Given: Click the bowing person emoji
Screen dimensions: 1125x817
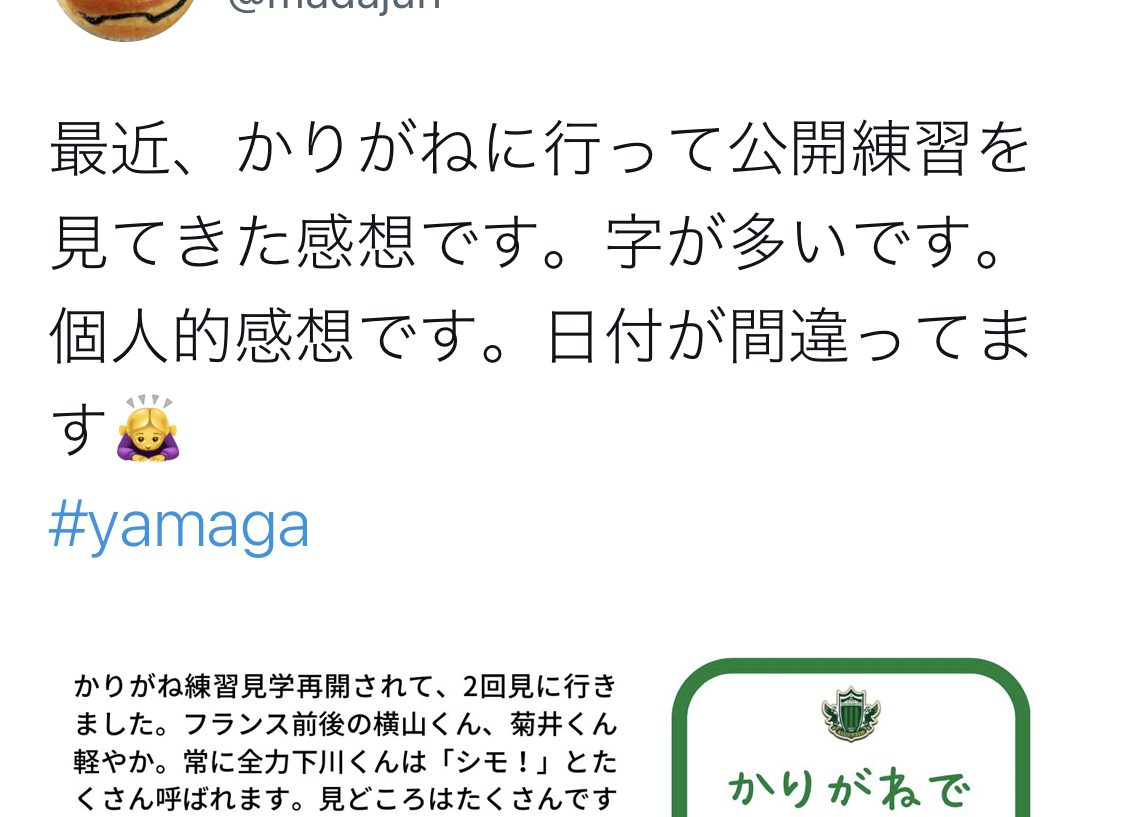Looking at the screenshot, I should [x=148, y=428].
